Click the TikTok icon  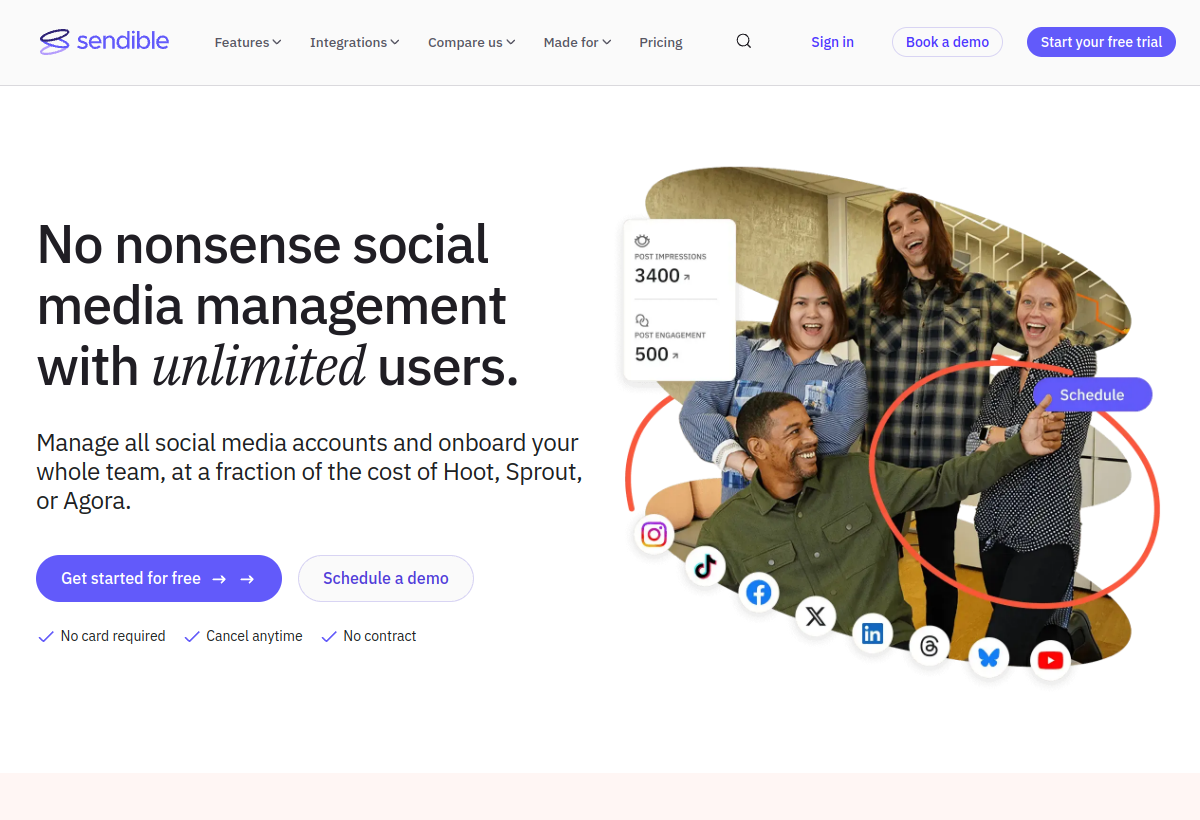pyautogui.click(x=705, y=566)
